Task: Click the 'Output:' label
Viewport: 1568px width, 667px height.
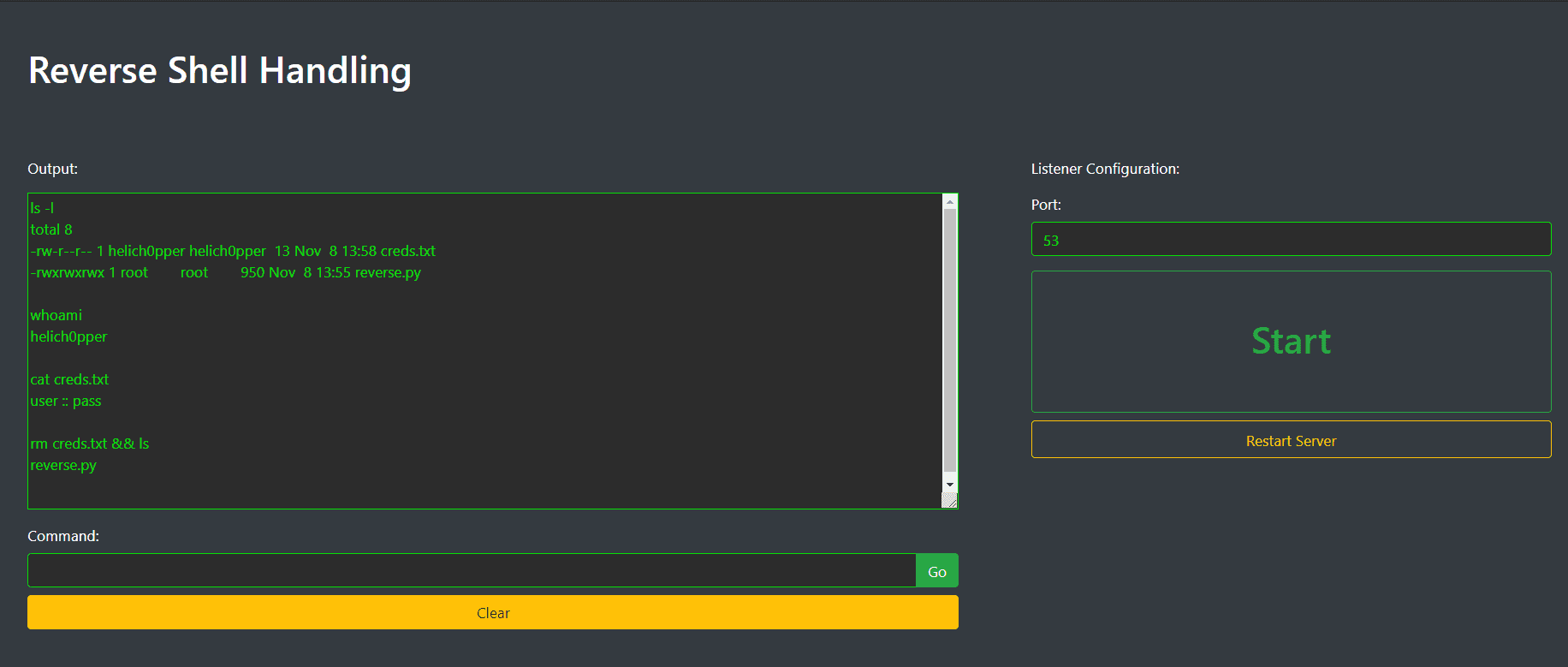Action: pos(52,169)
